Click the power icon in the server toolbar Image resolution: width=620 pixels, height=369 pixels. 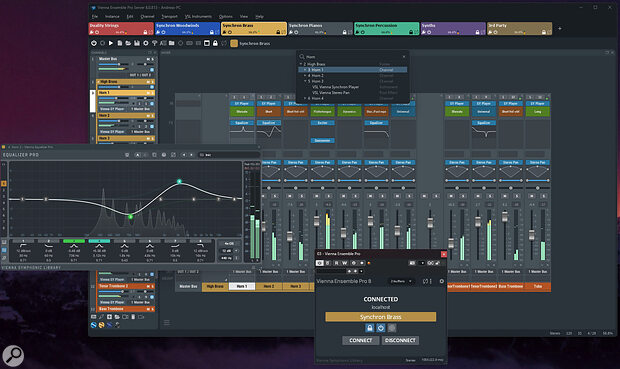[94, 43]
